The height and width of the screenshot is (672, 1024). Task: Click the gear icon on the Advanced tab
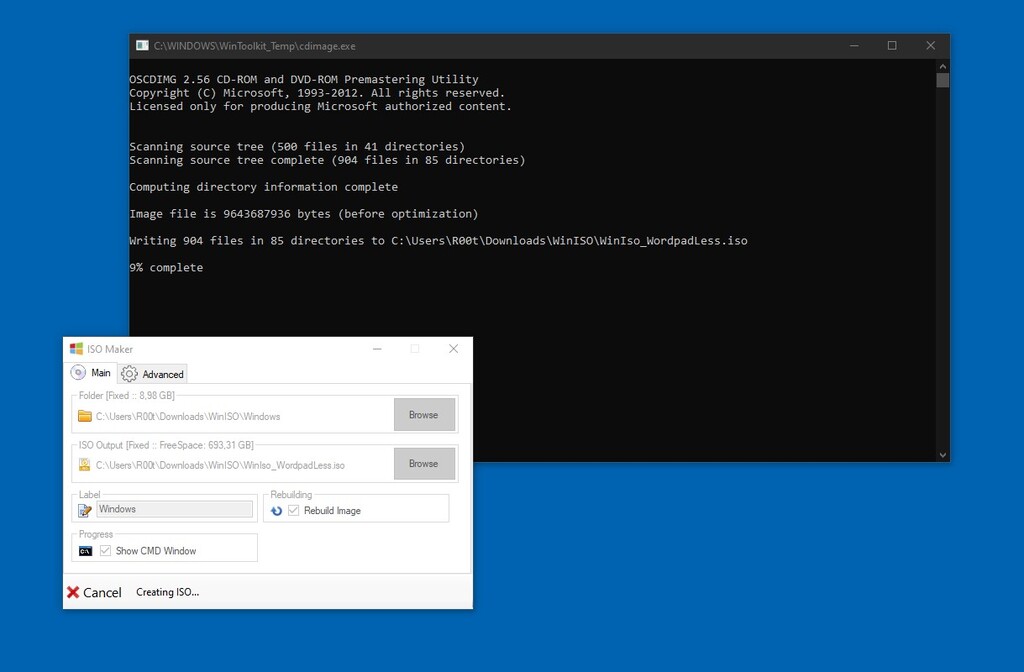point(128,373)
